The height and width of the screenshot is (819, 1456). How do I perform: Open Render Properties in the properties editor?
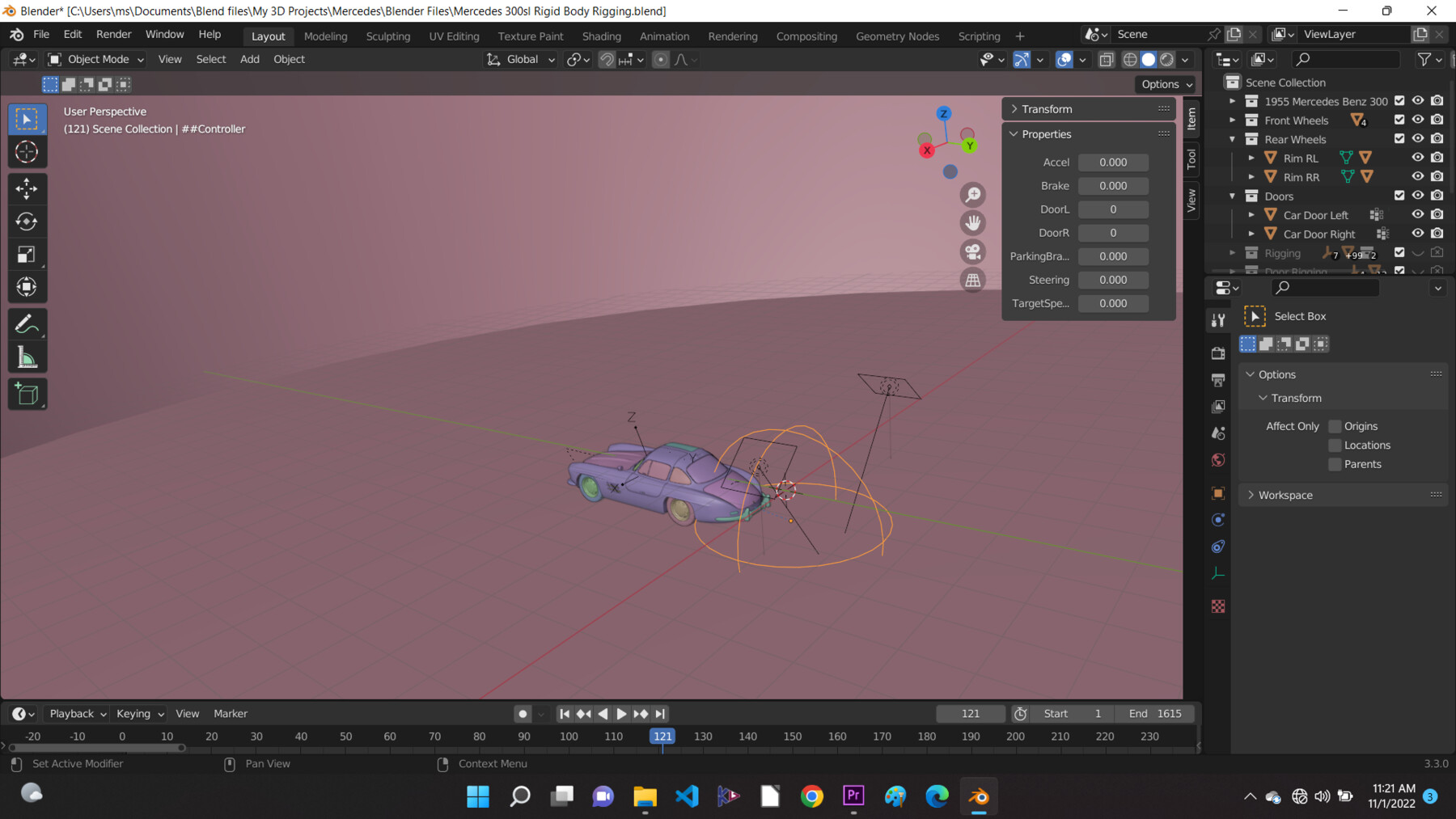click(1218, 353)
